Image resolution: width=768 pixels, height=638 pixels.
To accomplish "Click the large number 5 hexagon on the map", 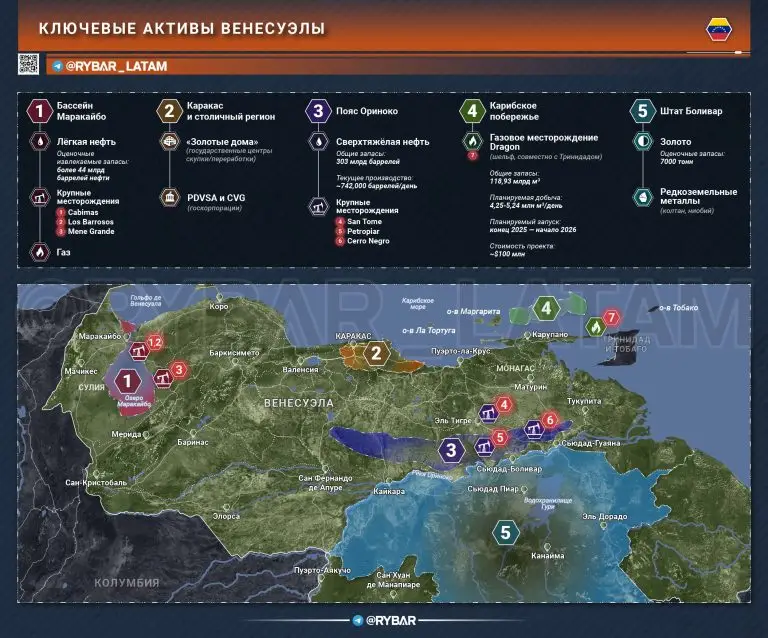I will tap(505, 533).
